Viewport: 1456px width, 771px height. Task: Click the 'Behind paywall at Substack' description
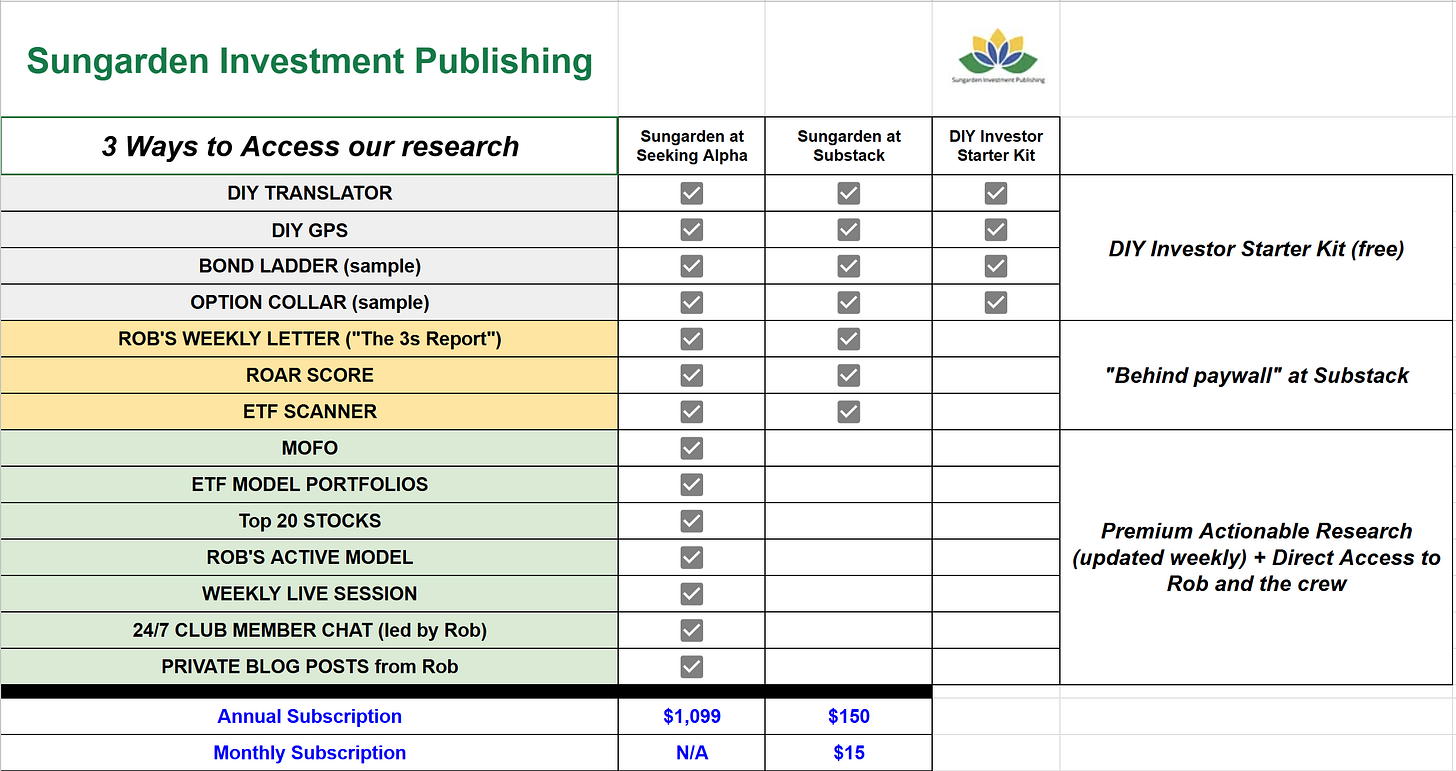pyautogui.click(x=1256, y=375)
